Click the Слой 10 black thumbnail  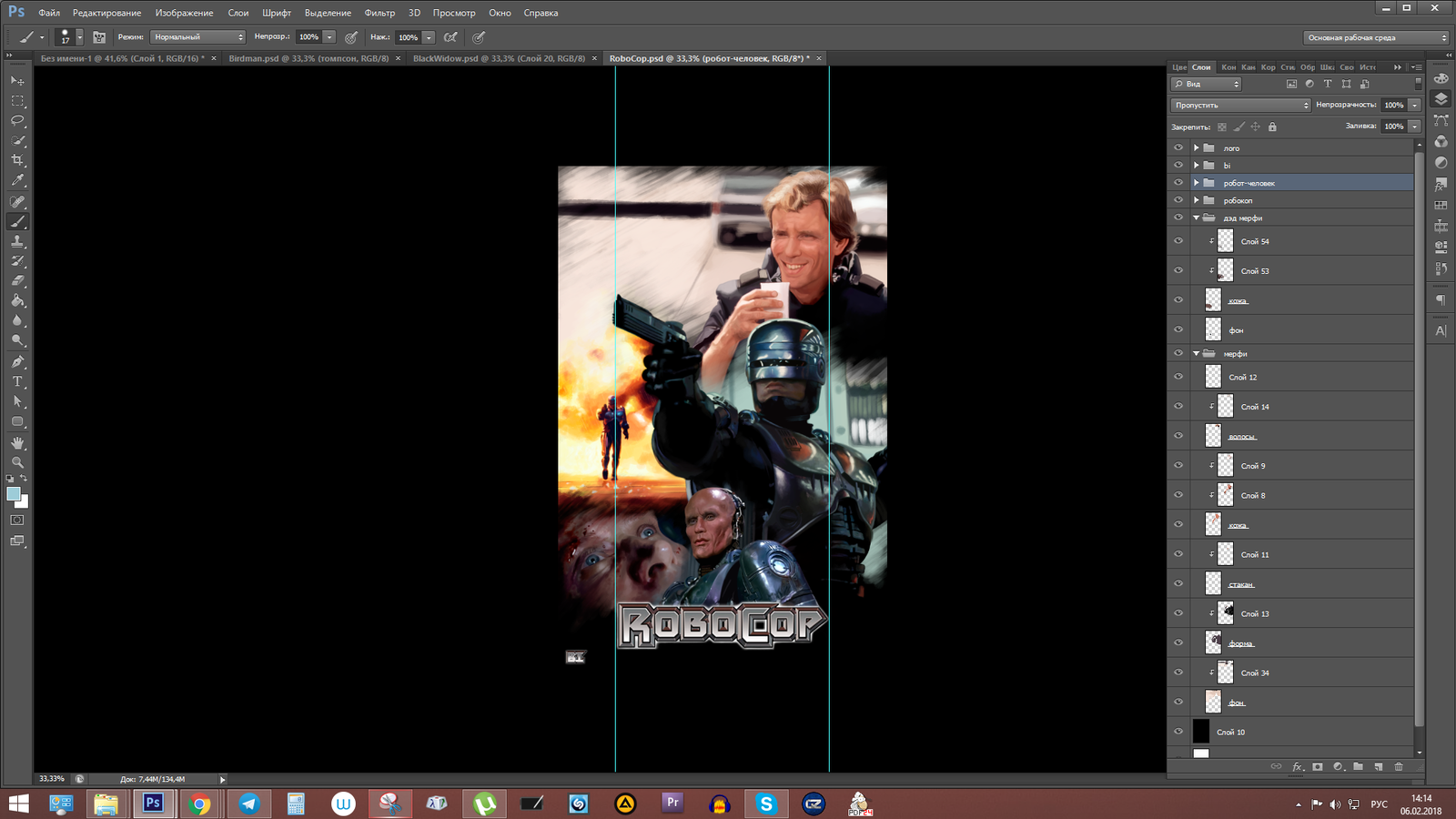point(1201,731)
